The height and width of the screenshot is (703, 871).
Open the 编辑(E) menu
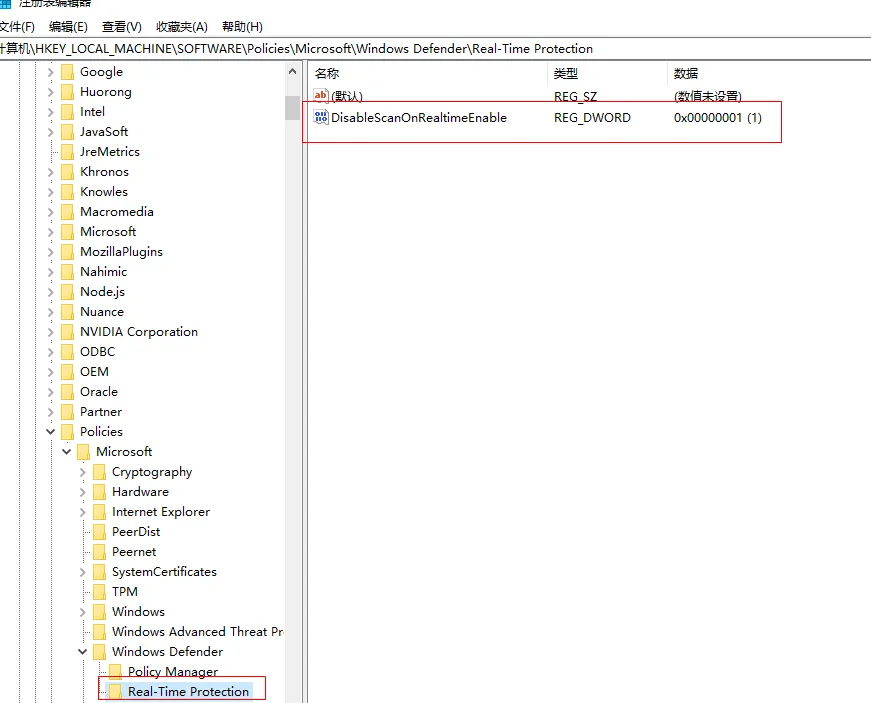point(68,27)
